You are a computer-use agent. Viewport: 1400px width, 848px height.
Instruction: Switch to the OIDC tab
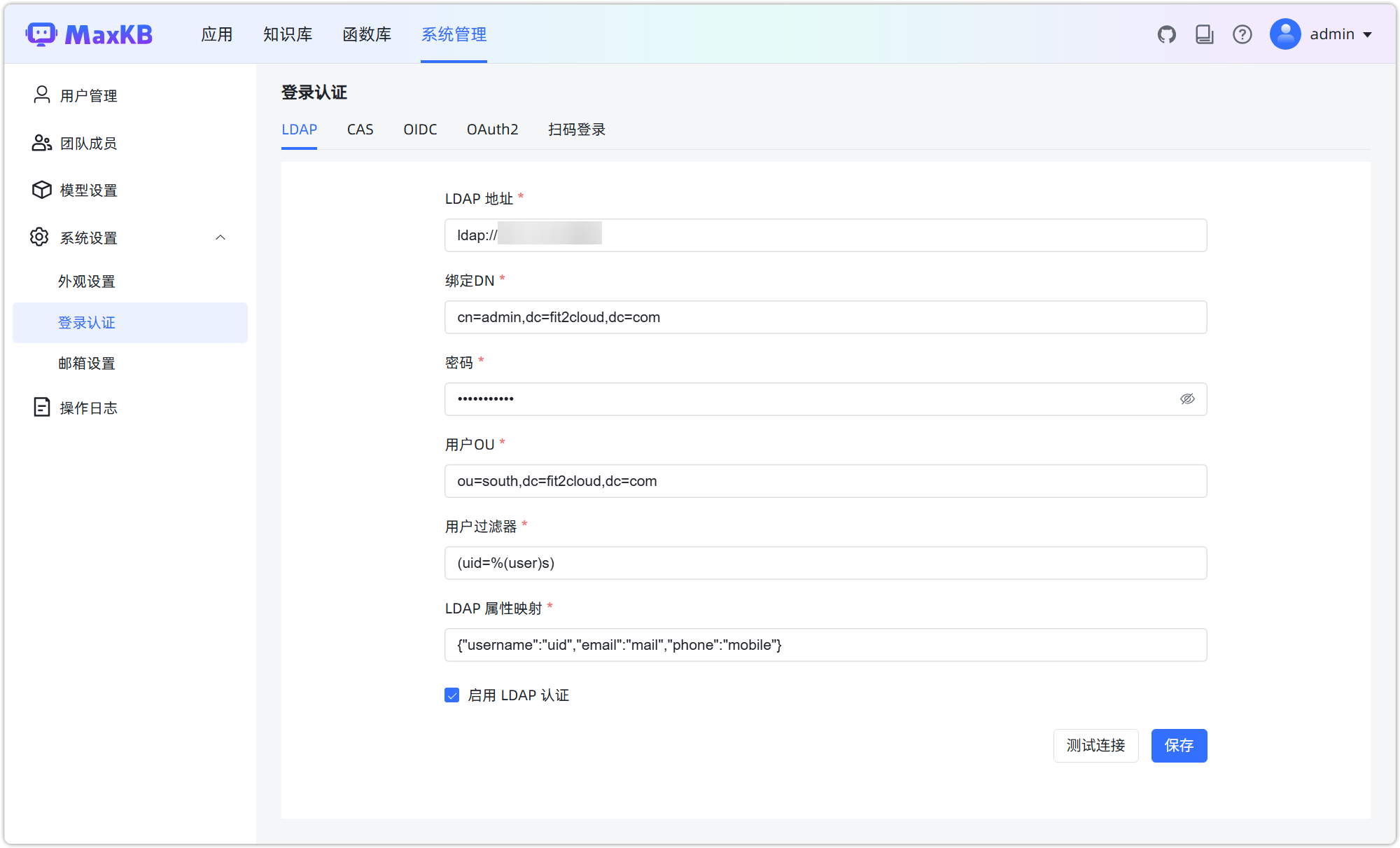[420, 130]
